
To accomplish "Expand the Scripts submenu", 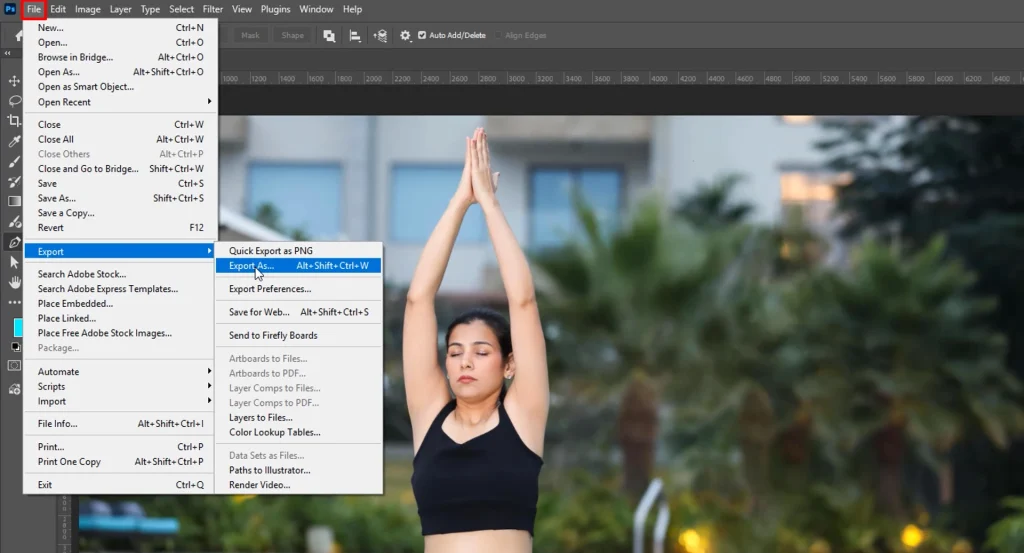I will [121, 387].
